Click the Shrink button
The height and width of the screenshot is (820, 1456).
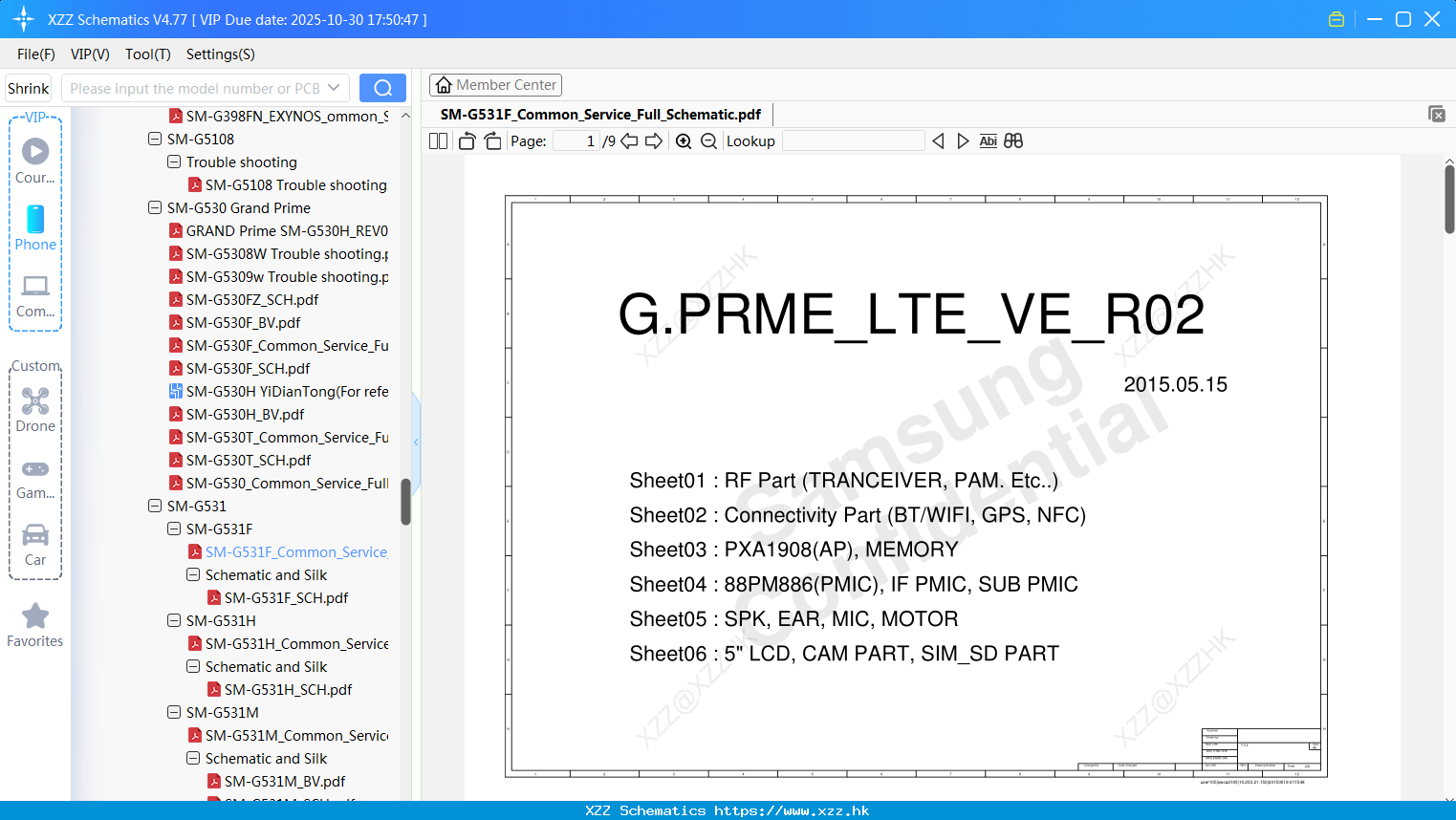(29, 88)
